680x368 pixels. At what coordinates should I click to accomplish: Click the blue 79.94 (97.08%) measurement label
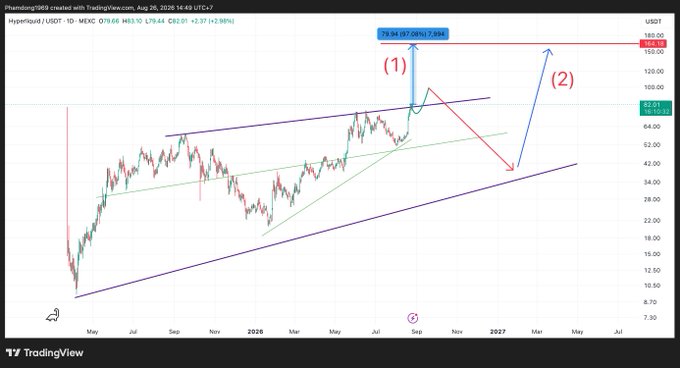pyautogui.click(x=413, y=34)
